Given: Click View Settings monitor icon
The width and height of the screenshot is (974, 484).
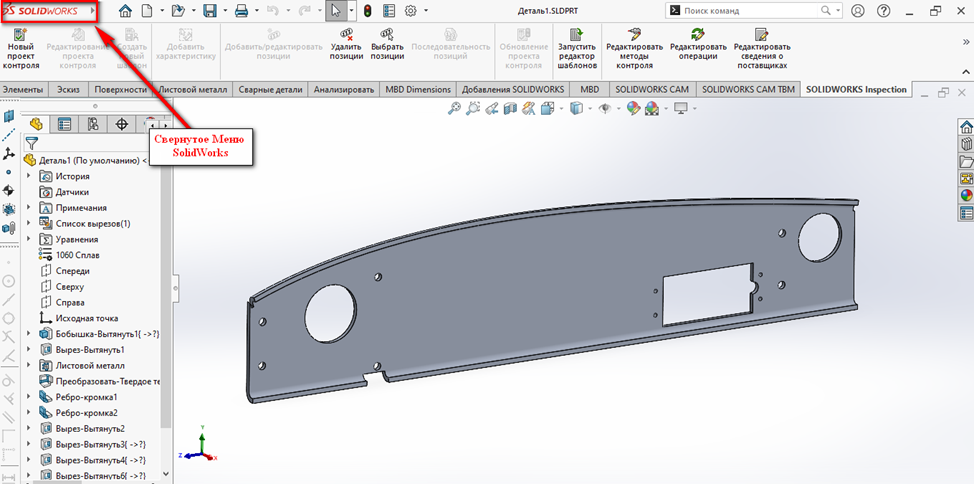Looking at the screenshot, I should tap(681, 109).
